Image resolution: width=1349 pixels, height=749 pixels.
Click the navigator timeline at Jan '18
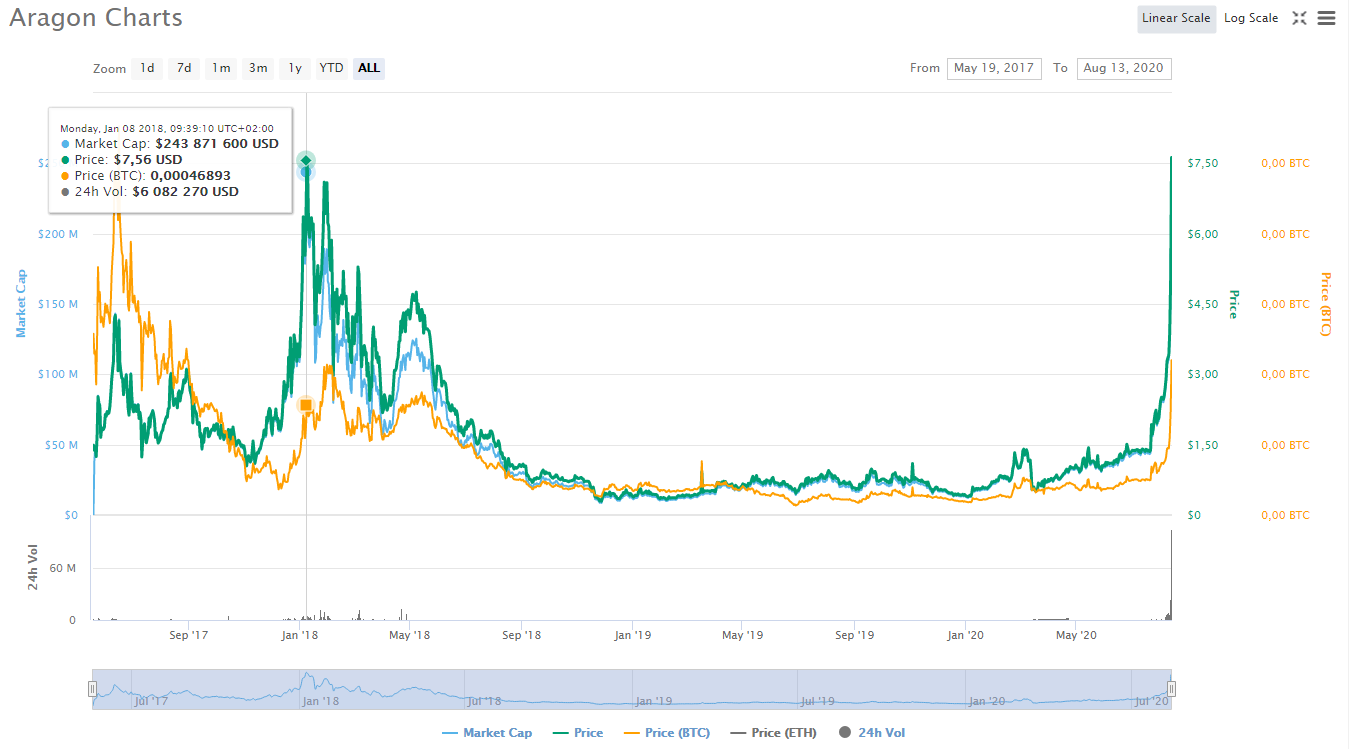(x=321, y=701)
